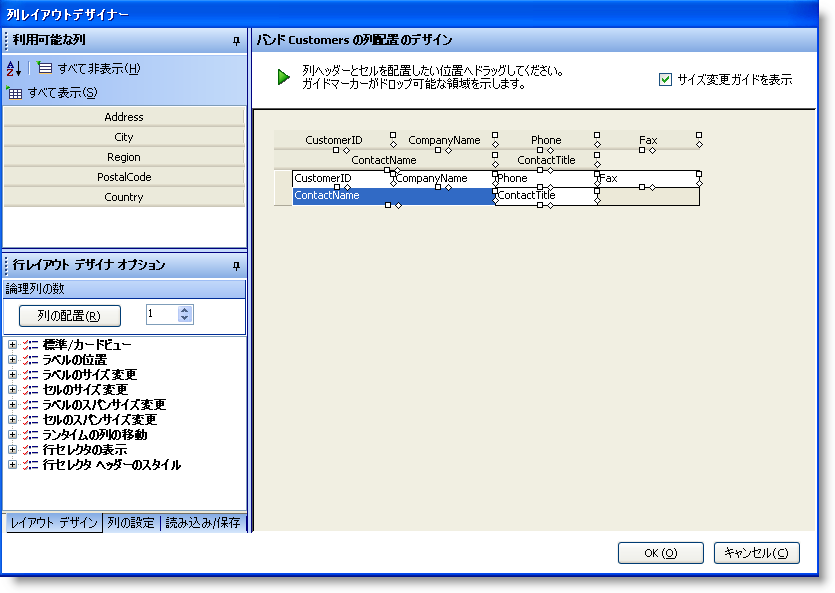Click the 論理列の数 spinner up arrow
The height and width of the screenshot is (593, 835).
pyautogui.click(x=183, y=309)
